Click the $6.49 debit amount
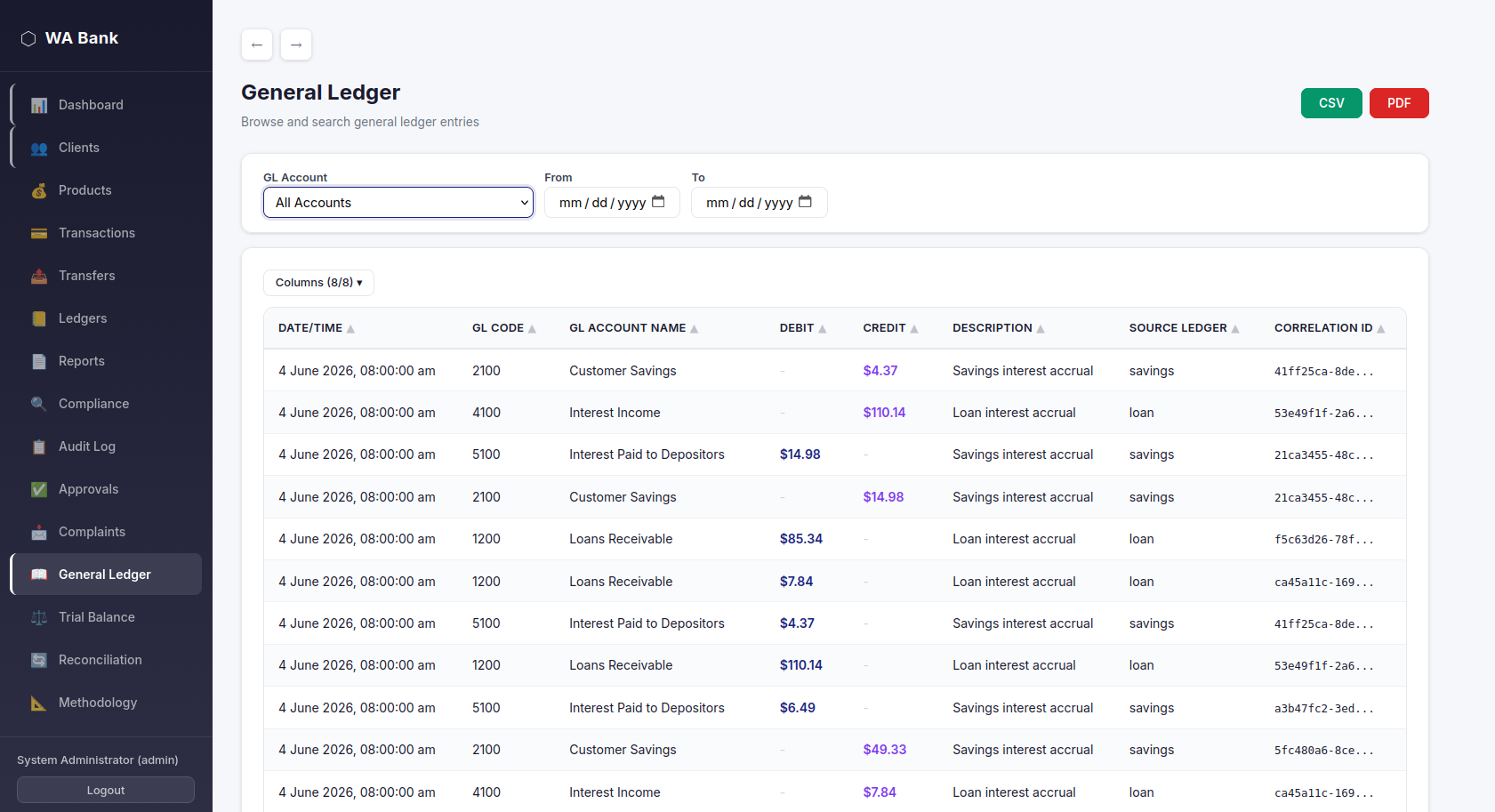This screenshot has width=1495, height=812. 798,708
